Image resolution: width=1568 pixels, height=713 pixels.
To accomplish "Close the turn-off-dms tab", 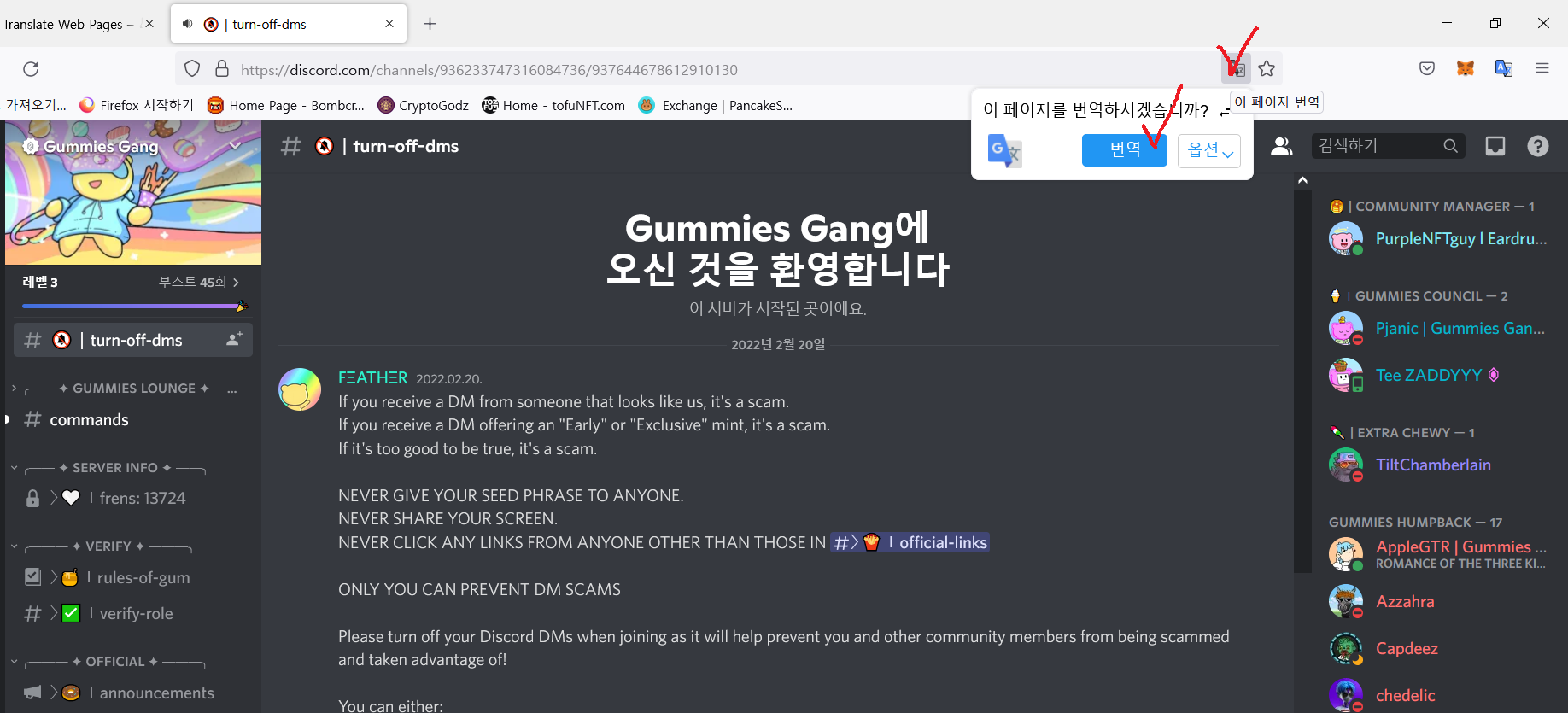I will 389,24.
